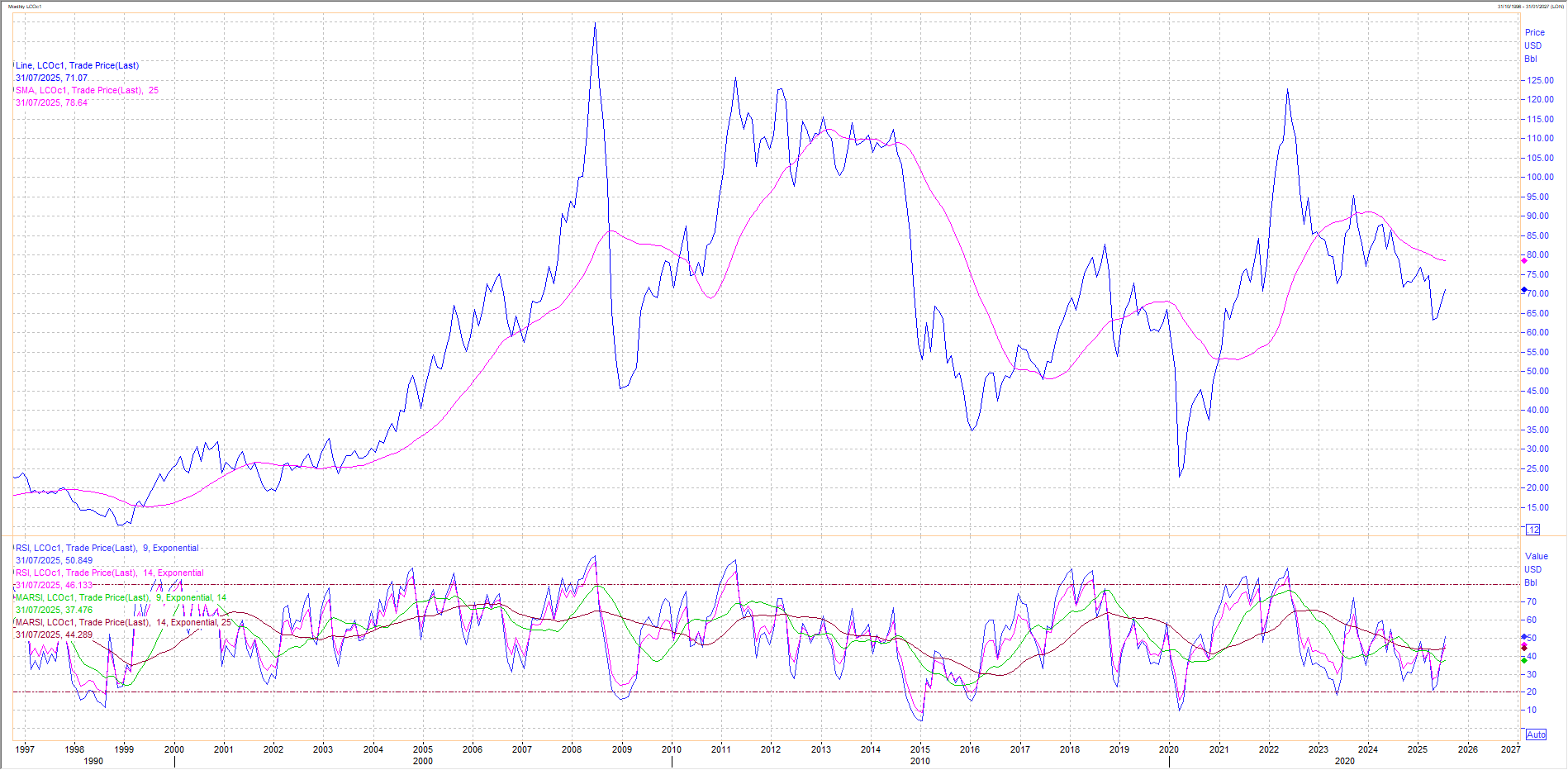
Task: Click the 100.00 level on price axis
Action: pyautogui.click(x=1540, y=177)
